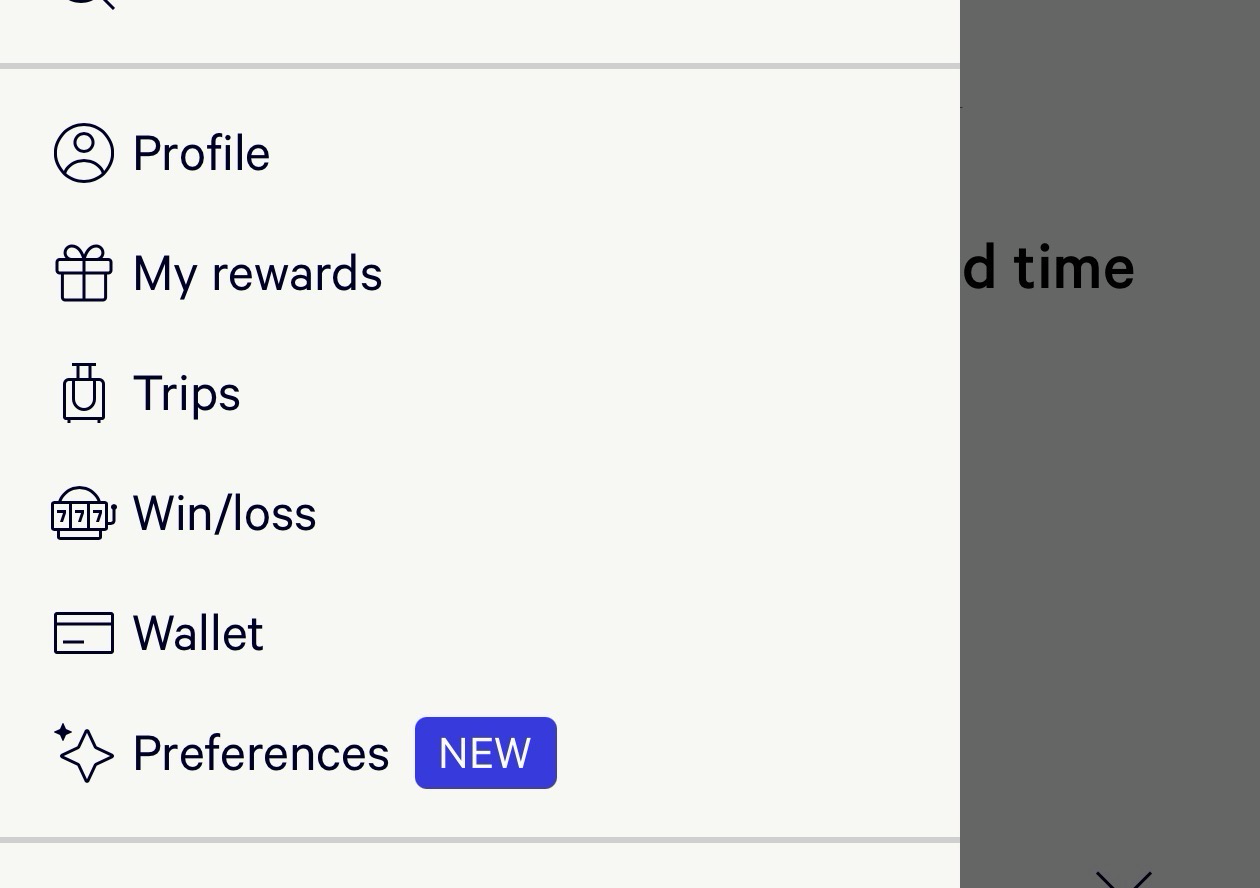Select the Preferences menu entry
The width and height of the screenshot is (1260, 888).
pyautogui.click(x=261, y=754)
